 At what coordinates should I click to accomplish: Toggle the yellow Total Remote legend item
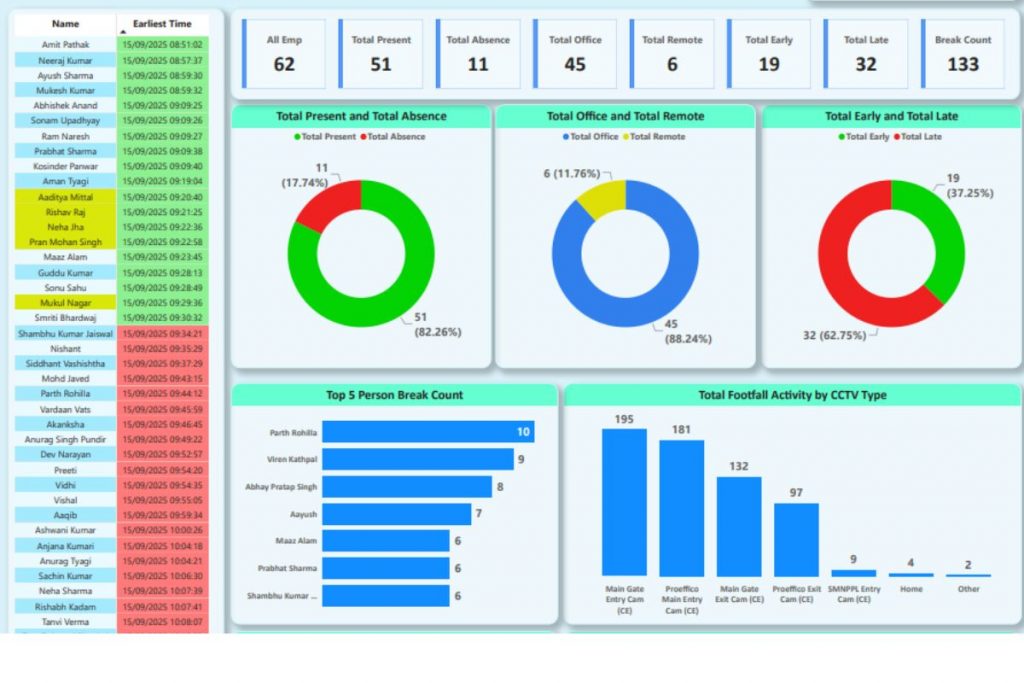pos(626,137)
